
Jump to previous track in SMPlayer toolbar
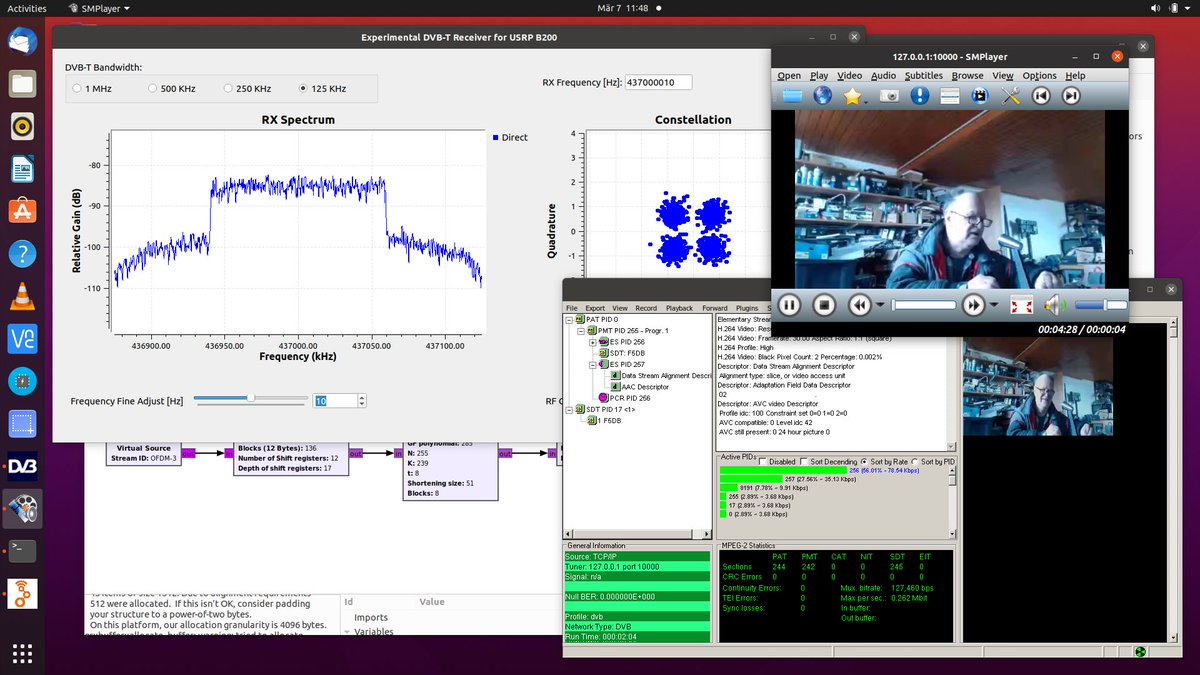(x=1041, y=96)
